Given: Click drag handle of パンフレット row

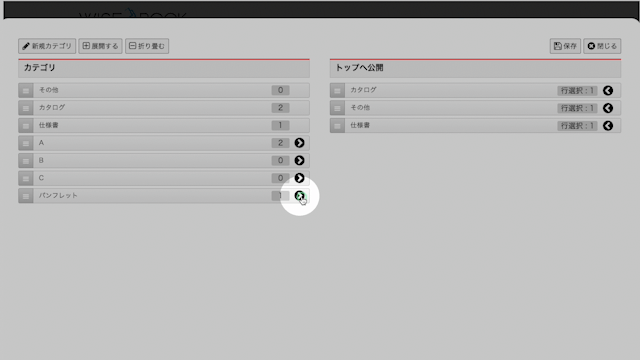Looking at the screenshot, I should click(26, 196).
